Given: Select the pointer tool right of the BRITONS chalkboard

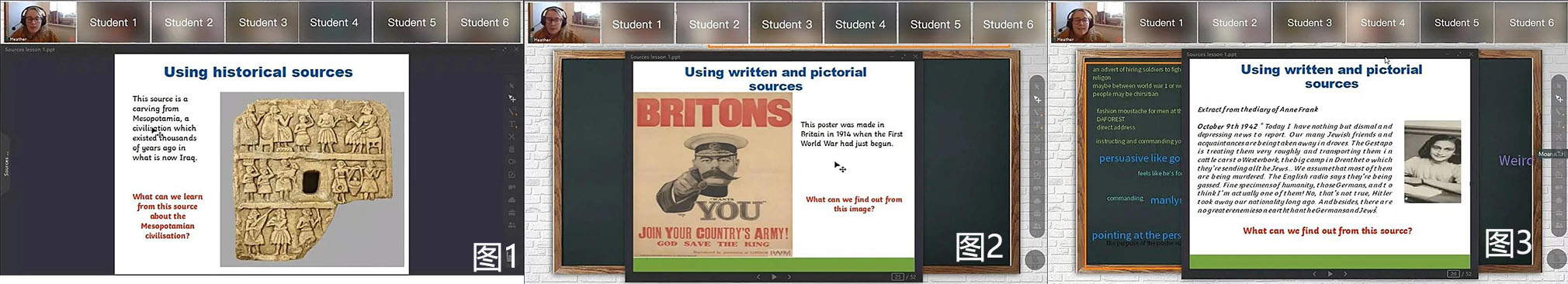Looking at the screenshot, I should pos(1037,99).
